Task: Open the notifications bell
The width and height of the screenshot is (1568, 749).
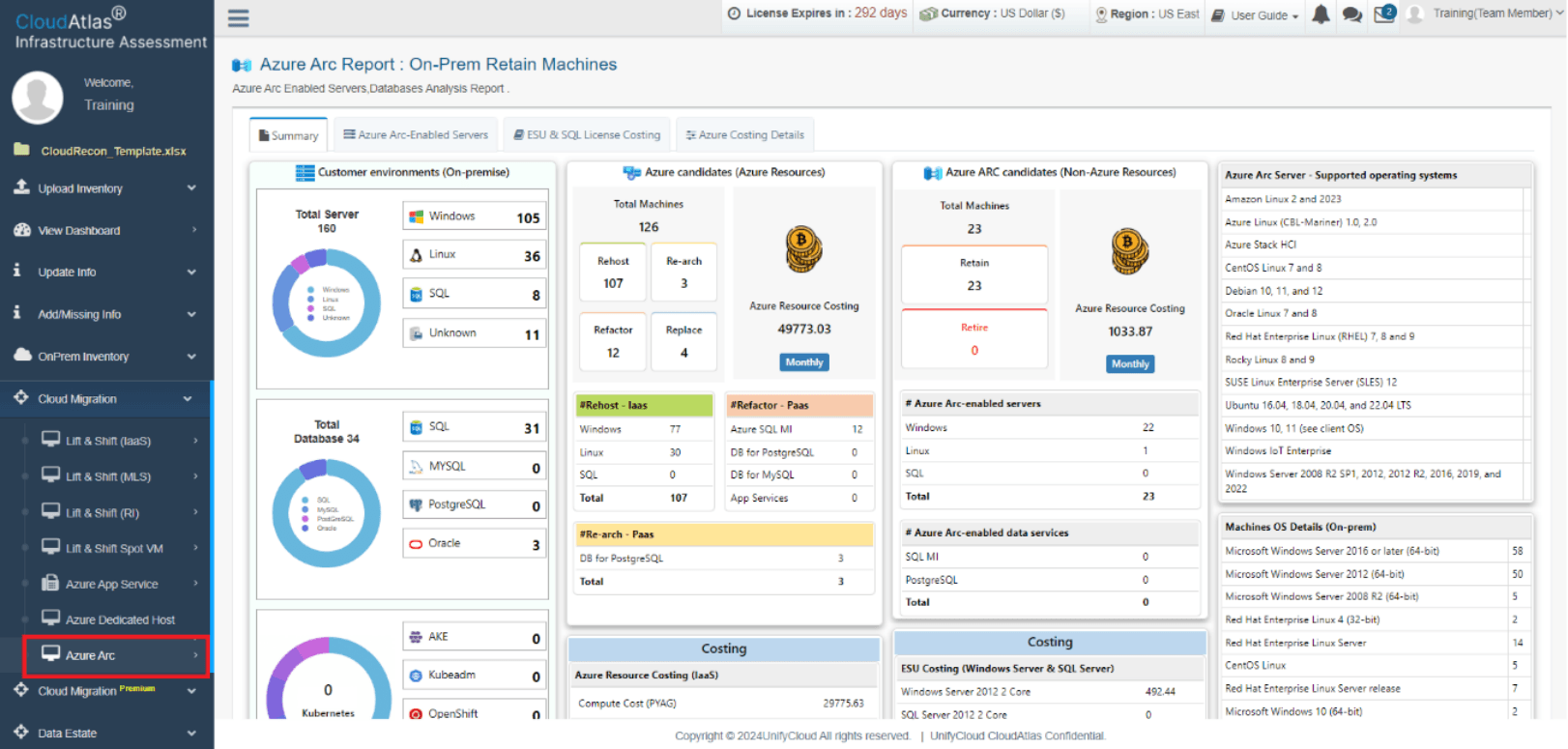Action: pyautogui.click(x=1321, y=14)
